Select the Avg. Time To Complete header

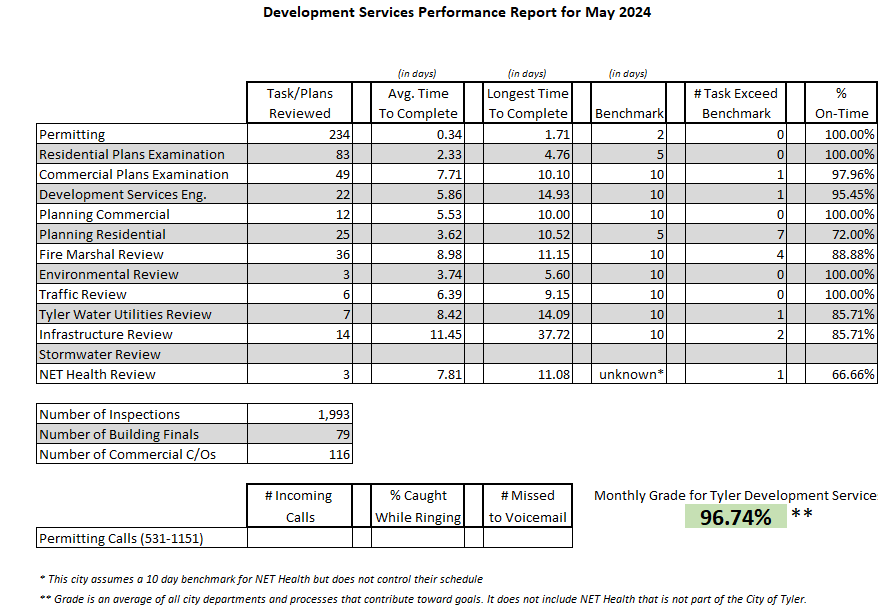(x=417, y=103)
